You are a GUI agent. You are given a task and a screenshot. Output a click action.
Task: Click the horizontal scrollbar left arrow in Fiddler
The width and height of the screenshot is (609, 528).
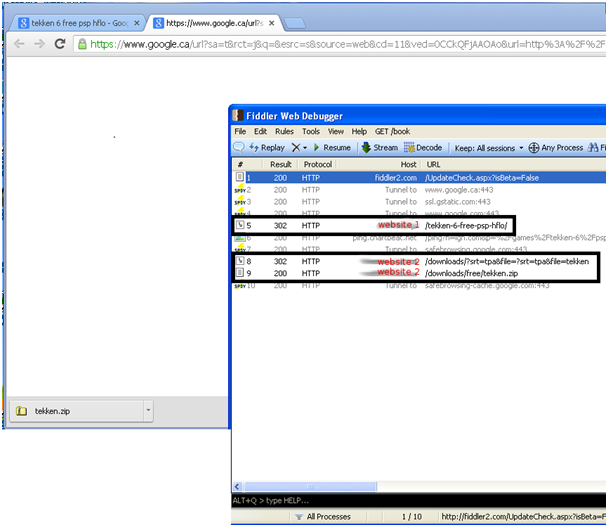pyautogui.click(x=238, y=487)
